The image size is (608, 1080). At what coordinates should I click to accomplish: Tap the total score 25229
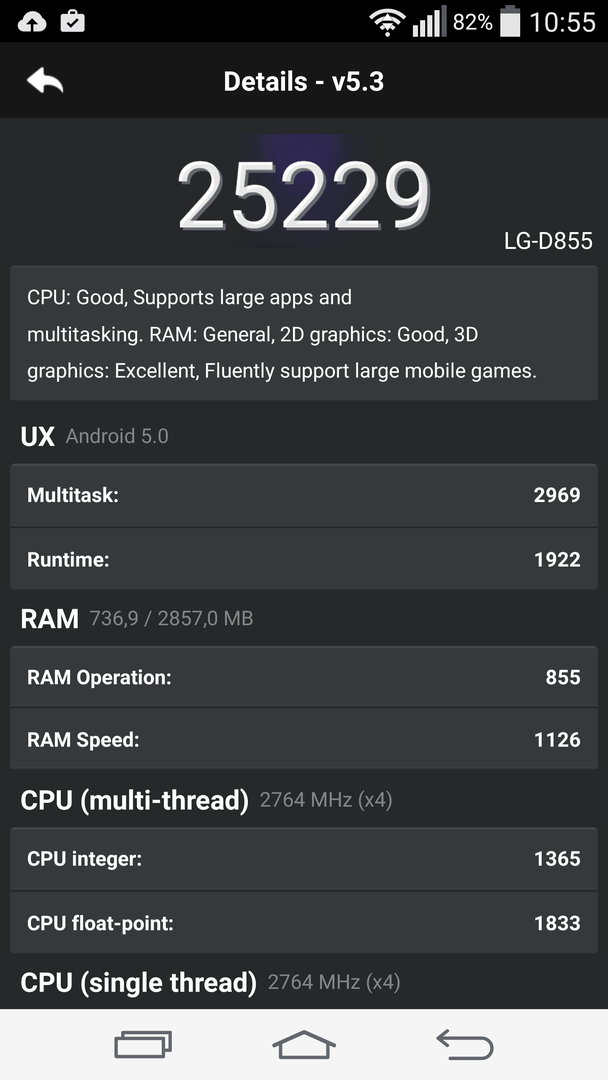[x=304, y=196]
